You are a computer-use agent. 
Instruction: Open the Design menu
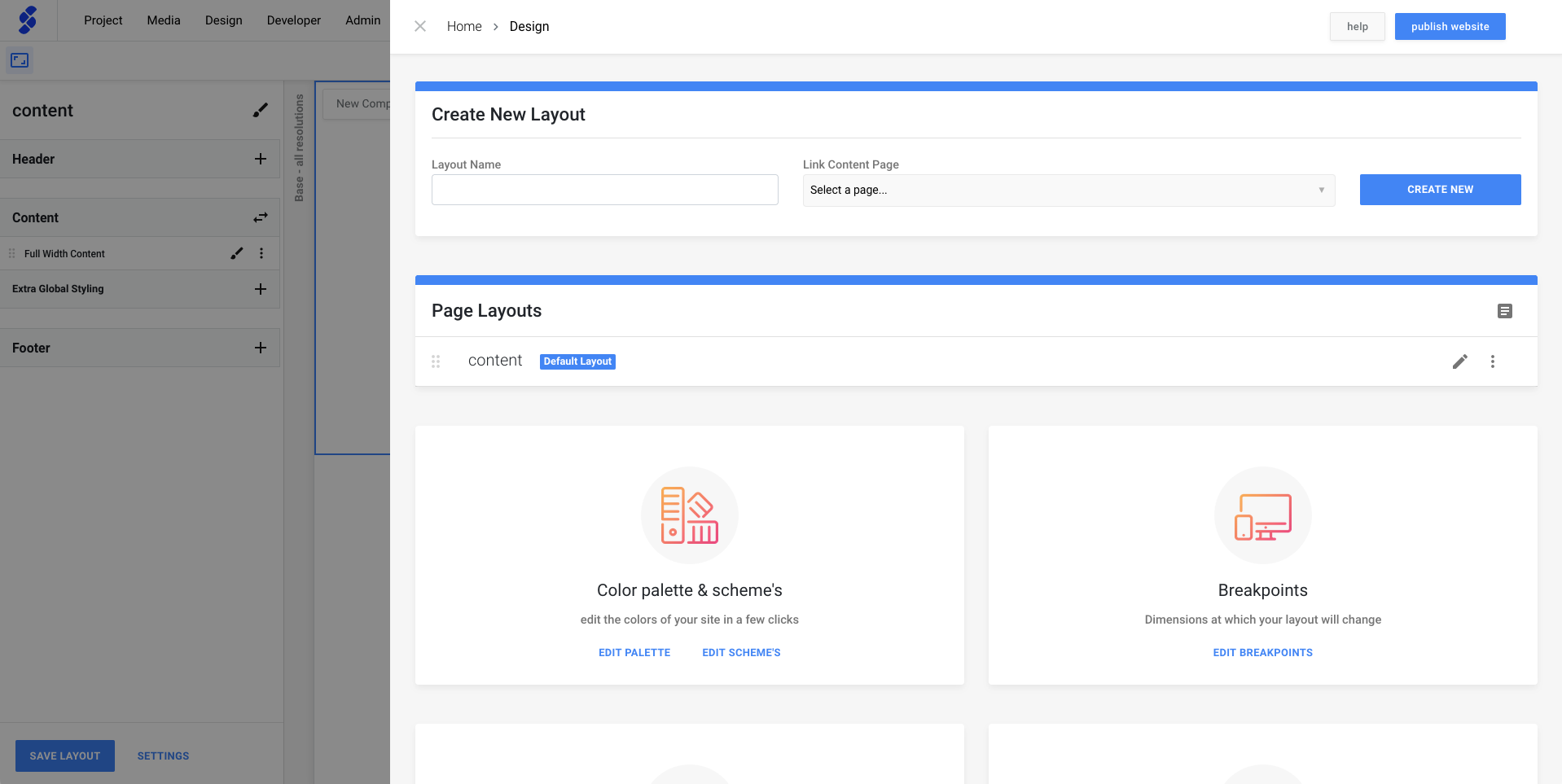tap(224, 20)
